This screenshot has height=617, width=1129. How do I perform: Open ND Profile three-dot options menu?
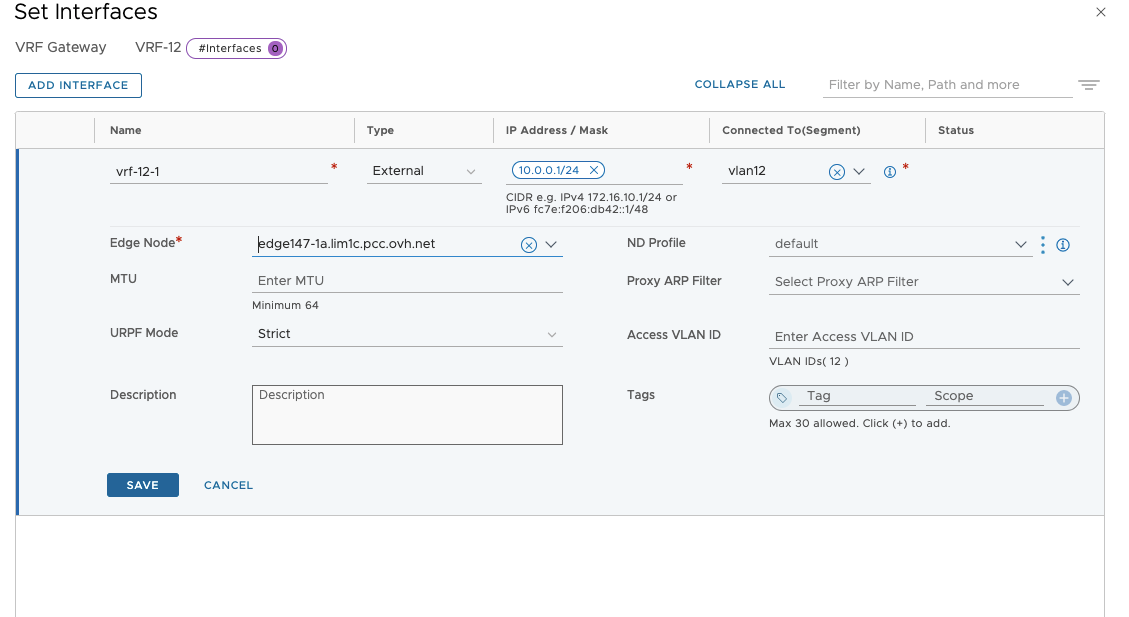[1042, 245]
